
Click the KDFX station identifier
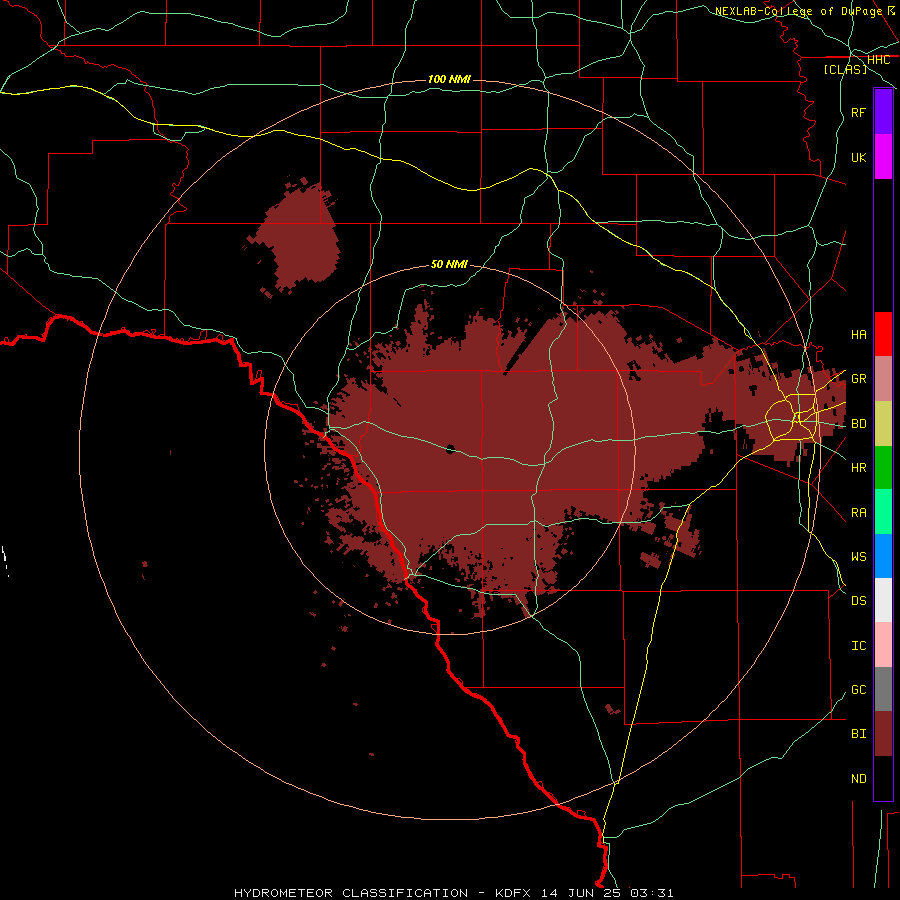[x=514, y=893]
